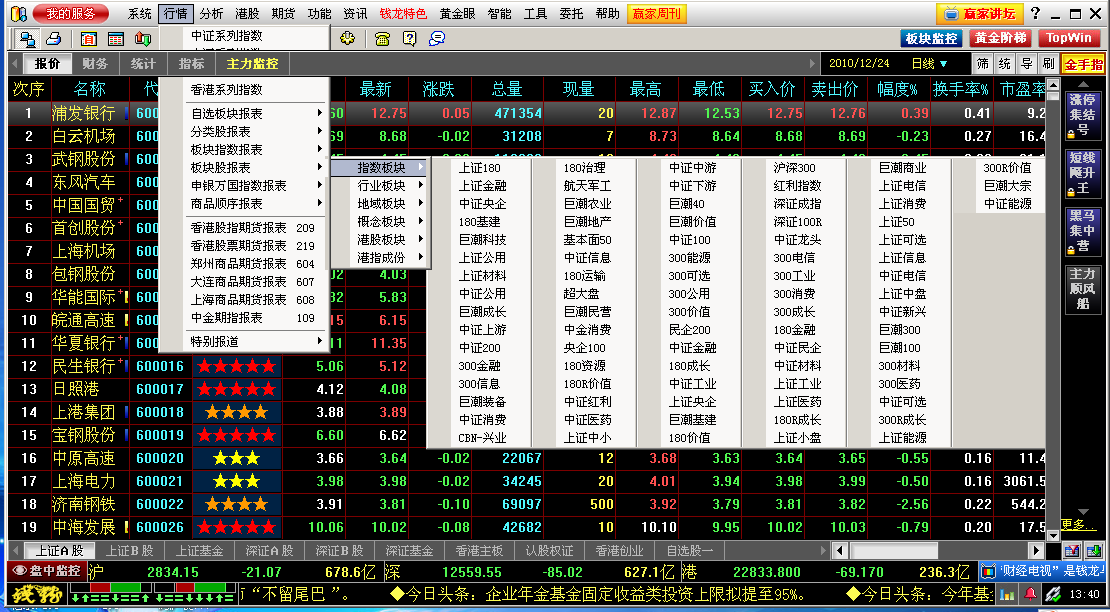Select 香港系列指数 menu item
1110x612 pixels.
pyautogui.click(x=256, y=90)
